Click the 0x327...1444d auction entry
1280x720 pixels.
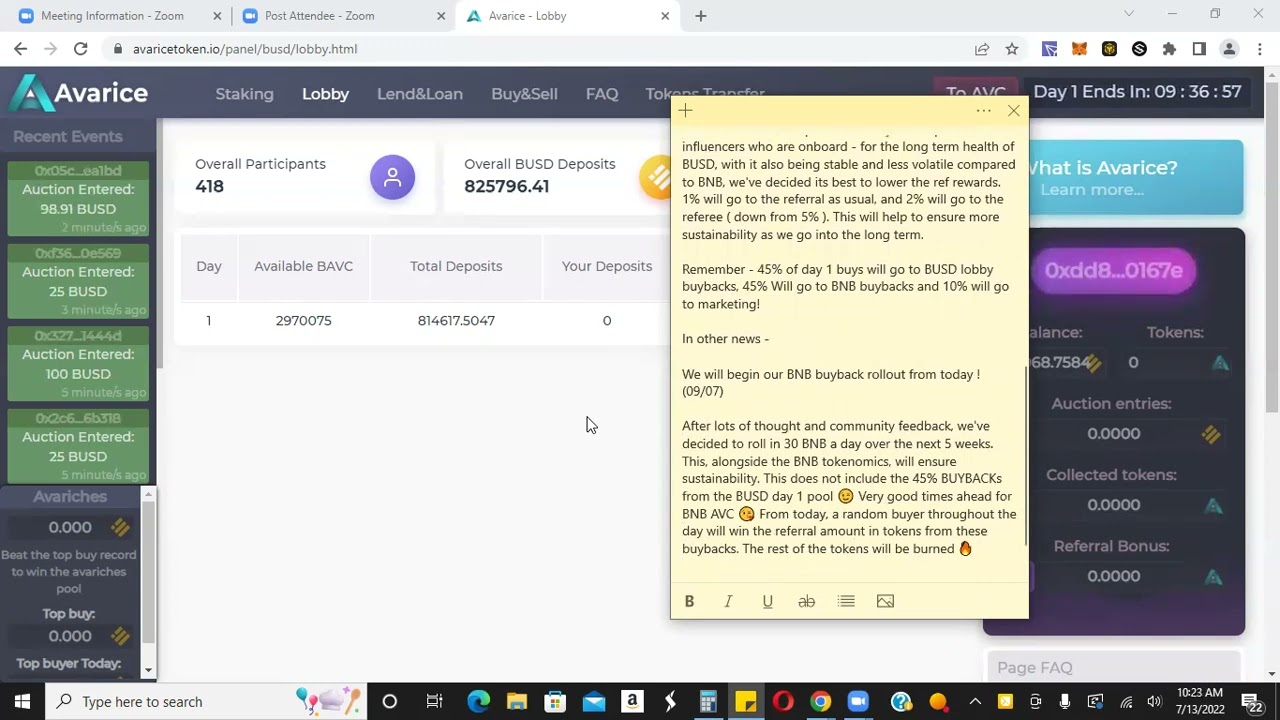78,364
